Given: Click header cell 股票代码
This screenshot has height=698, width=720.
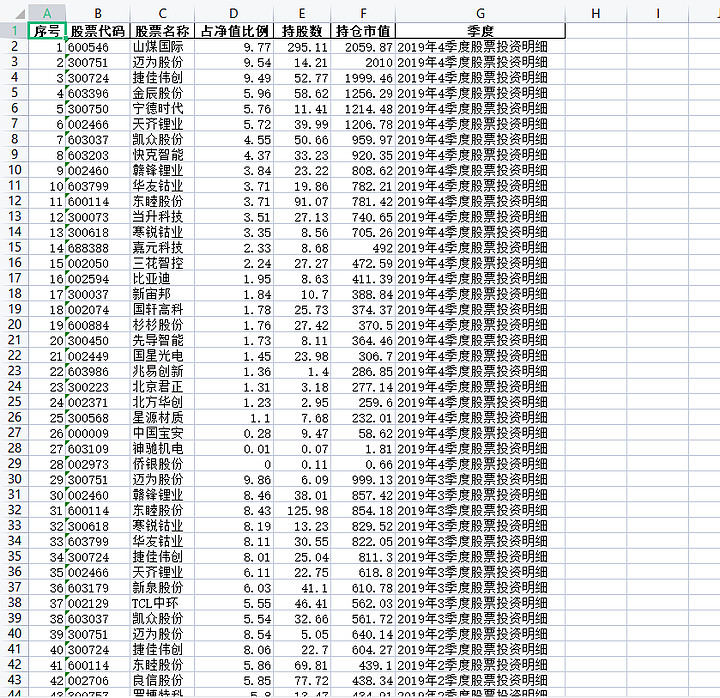Looking at the screenshot, I should [x=98, y=31].
